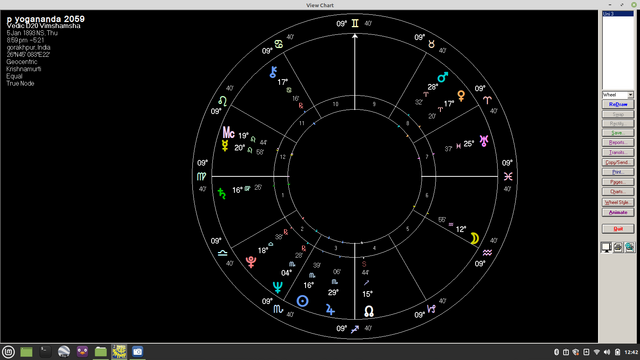Screen dimensions: 640x360
Task: Open the Pages button
Action: click(618, 182)
